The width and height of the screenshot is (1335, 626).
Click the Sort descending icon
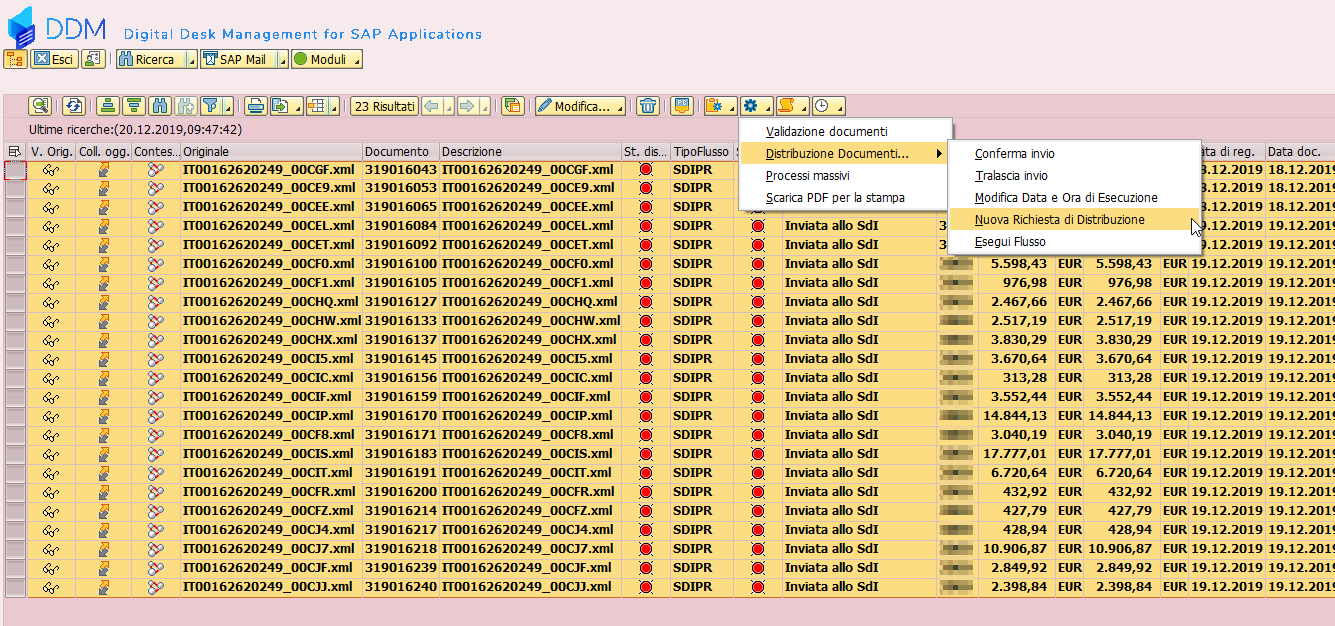click(133, 106)
